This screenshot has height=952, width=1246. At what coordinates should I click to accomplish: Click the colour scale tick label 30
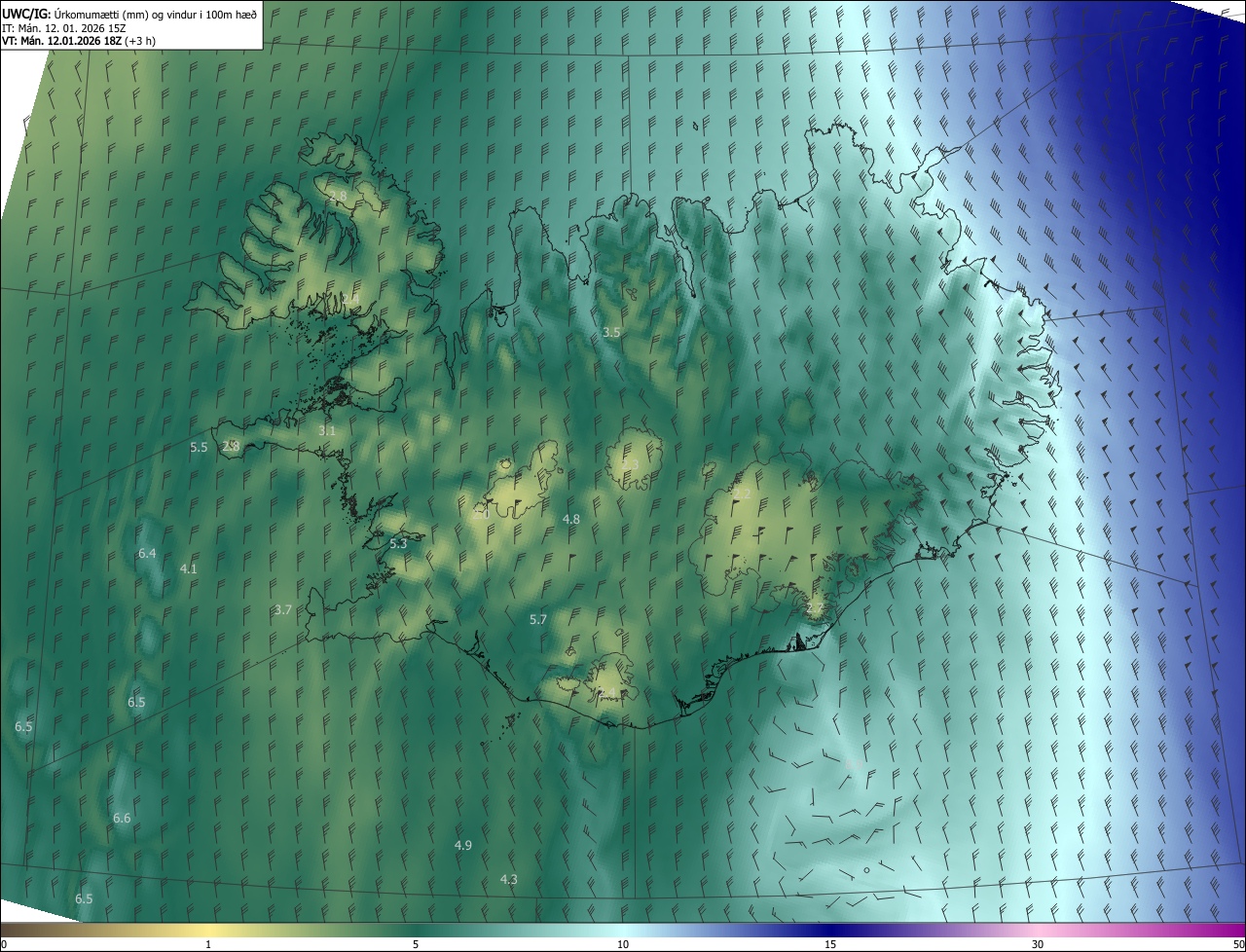pyautogui.click(x=1038, y=944)
